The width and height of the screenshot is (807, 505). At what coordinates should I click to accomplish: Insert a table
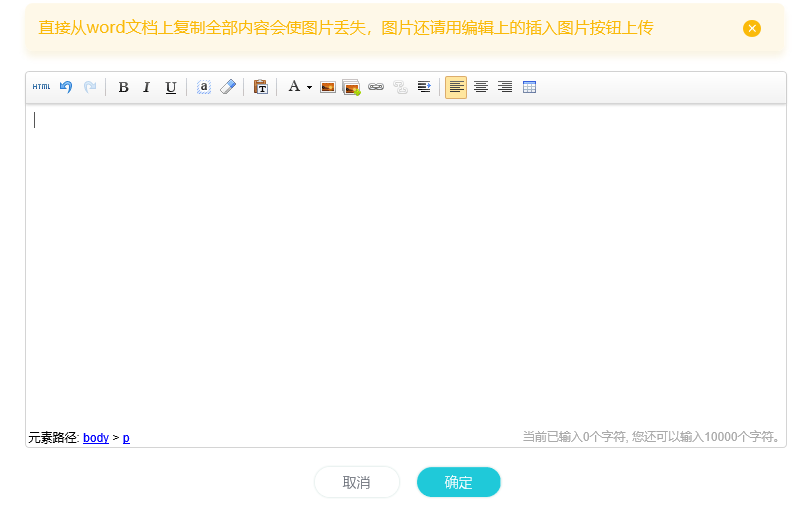[530, 87]
